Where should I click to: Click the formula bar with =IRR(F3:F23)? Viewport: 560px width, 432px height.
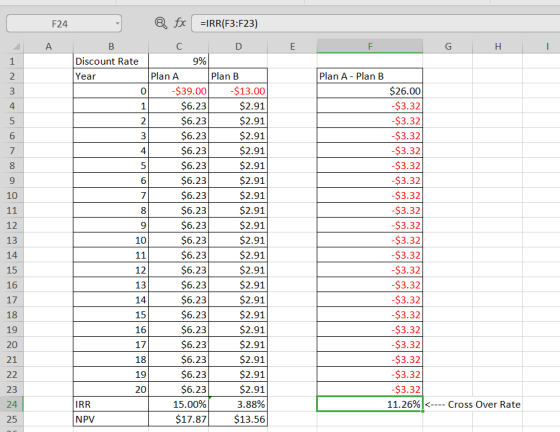[376, 24]
